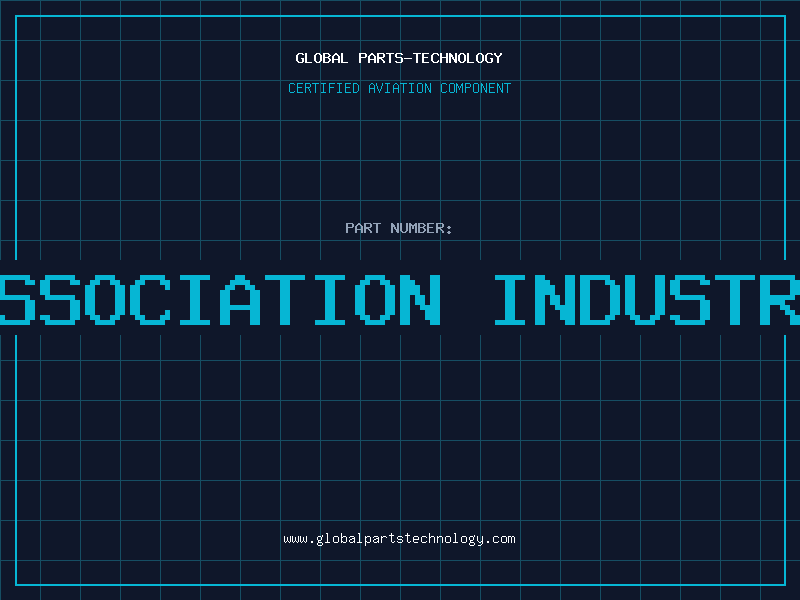Click the CERTIFIED AVIATION COMPONENT subtitle
This screenshot has height=600, width=800.
click(399, 88)
